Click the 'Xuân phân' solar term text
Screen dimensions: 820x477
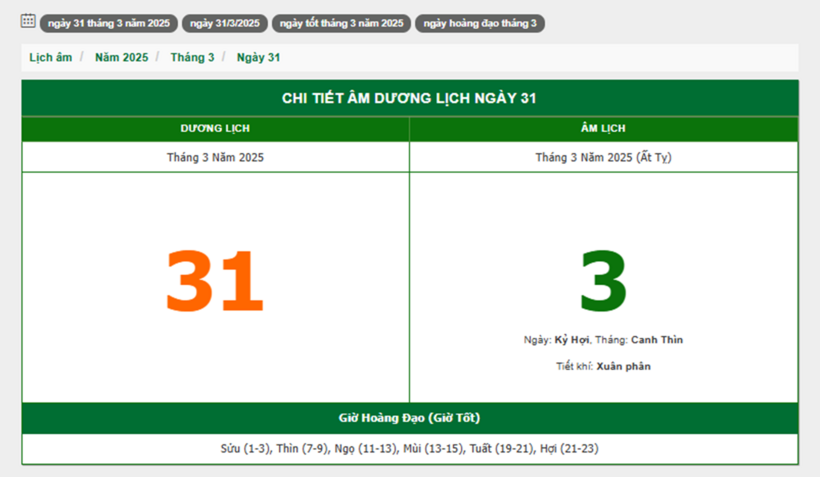pyautogui.click(x=623, y=366)
